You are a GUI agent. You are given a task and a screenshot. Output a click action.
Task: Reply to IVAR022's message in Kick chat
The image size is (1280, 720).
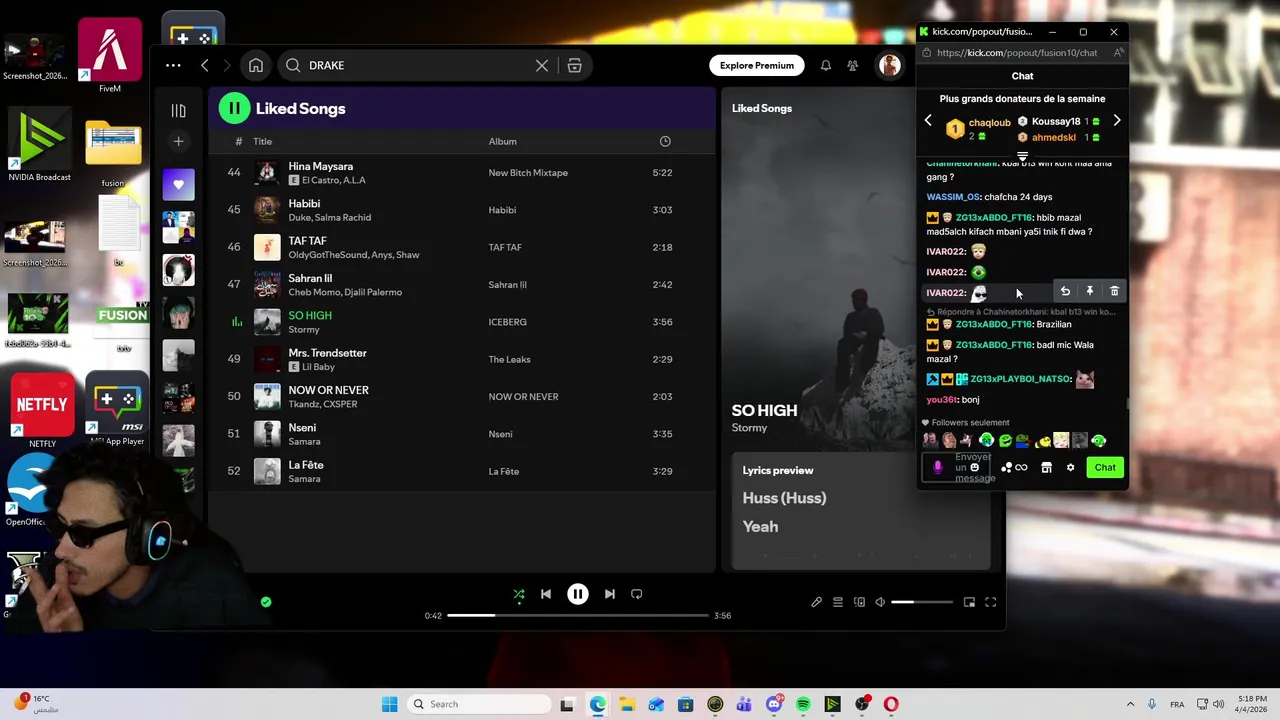(x=1065, y=291)
